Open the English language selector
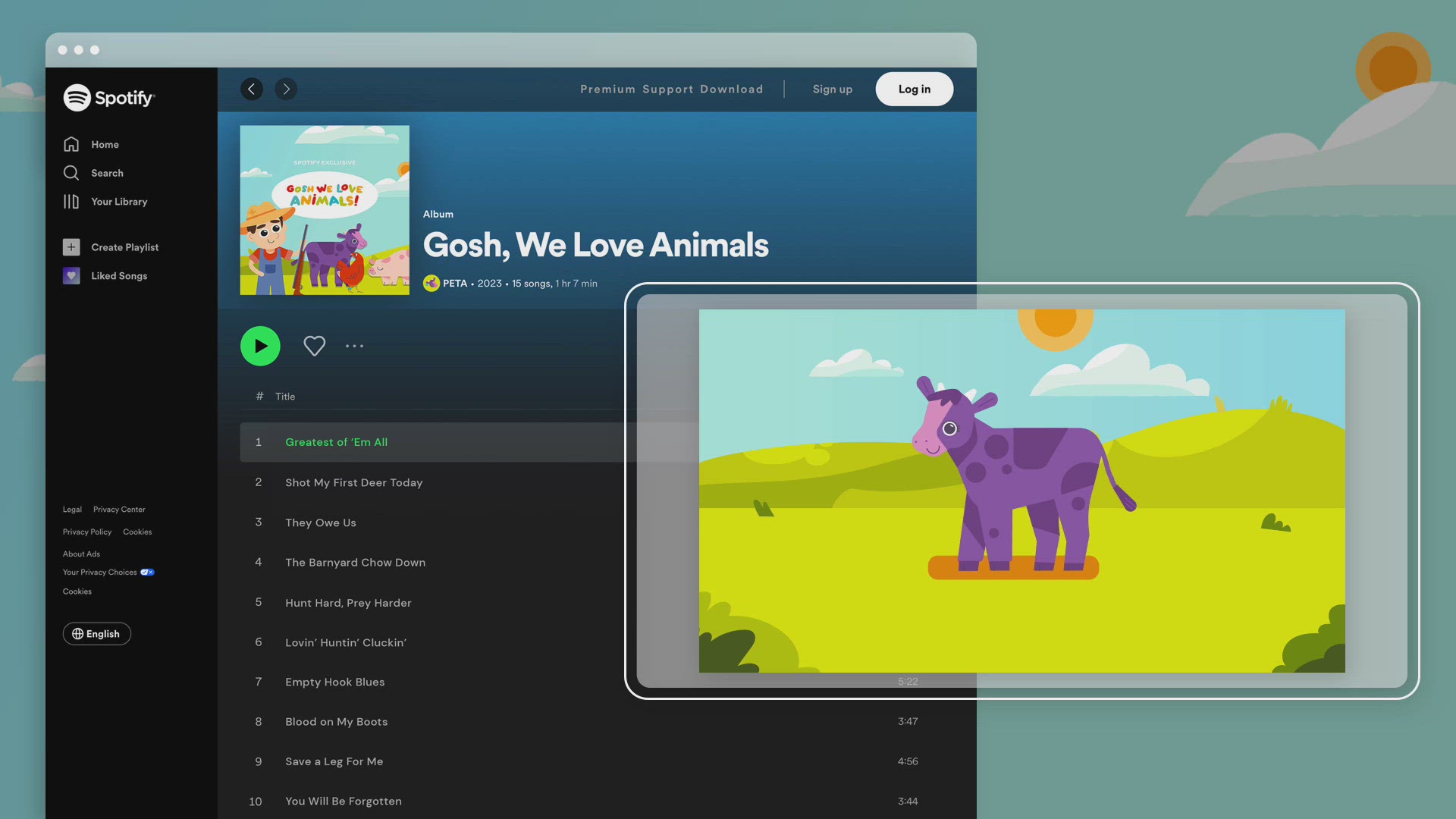The width and height of the screenshot is (1456, 819). point(96,633)
